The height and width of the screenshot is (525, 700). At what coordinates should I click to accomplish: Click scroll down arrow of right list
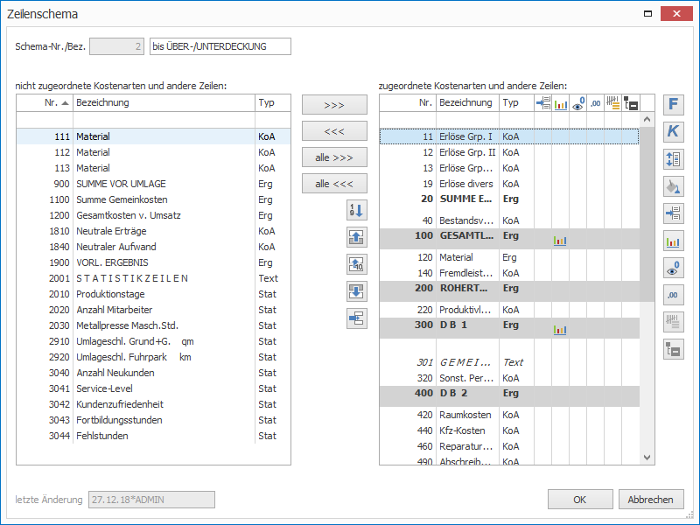tap(647, 457)
